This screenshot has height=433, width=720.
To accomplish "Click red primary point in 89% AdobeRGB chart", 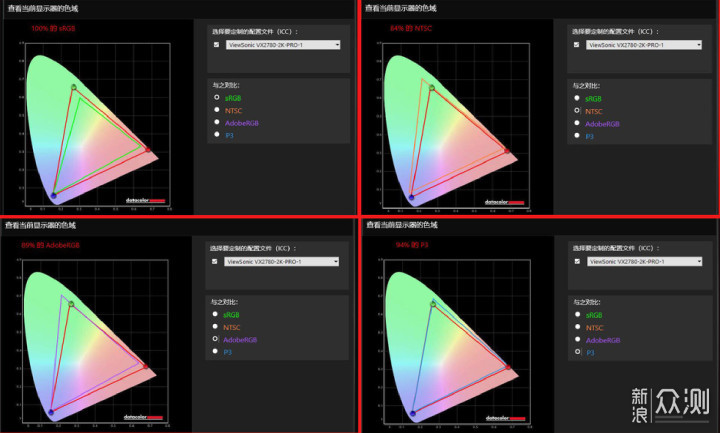I will click(x=146, y=366).
